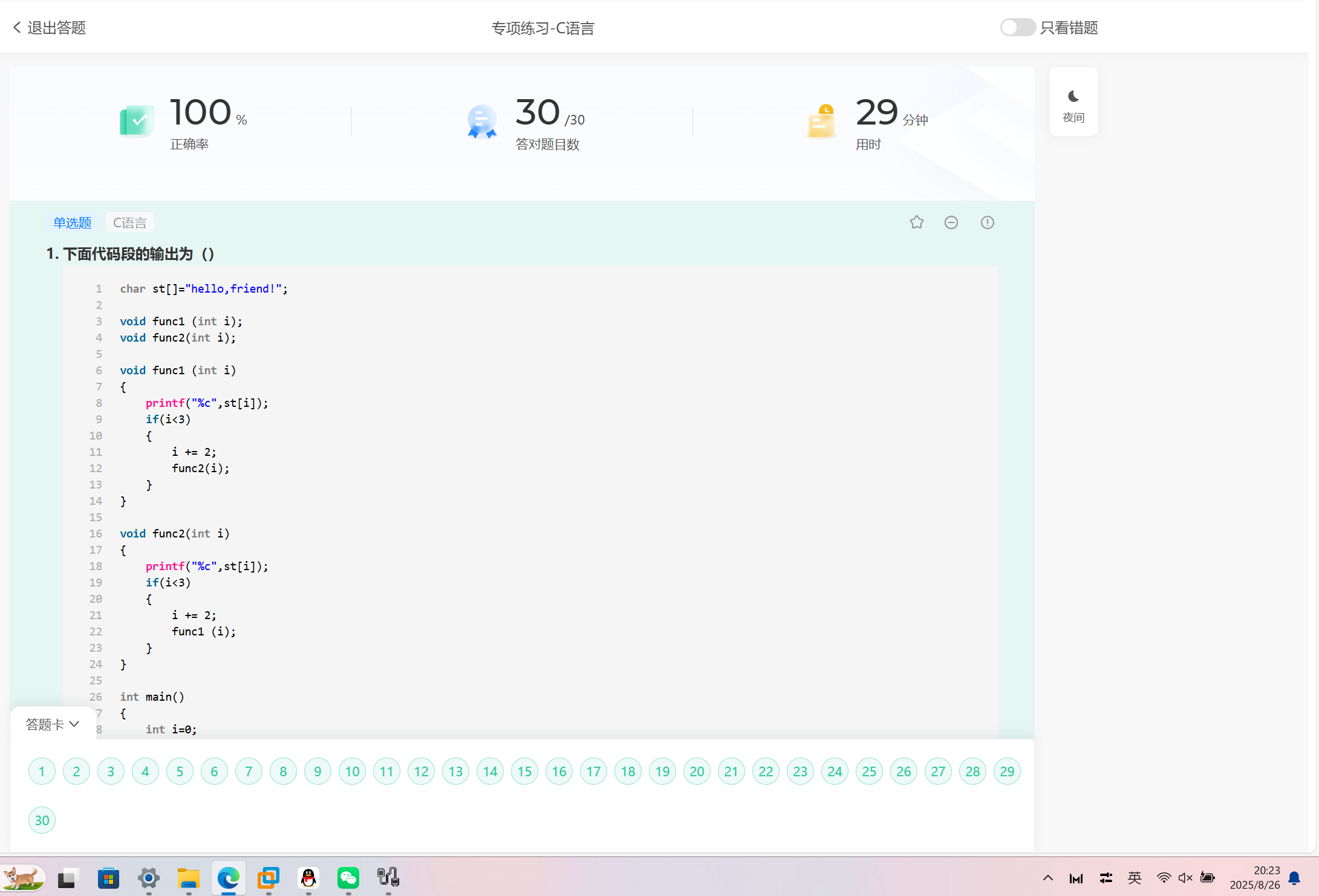The width and height of the screenshot is (1319, 896).
Task: Toggle the 只看错题 switch
Action: point(1017,28)
